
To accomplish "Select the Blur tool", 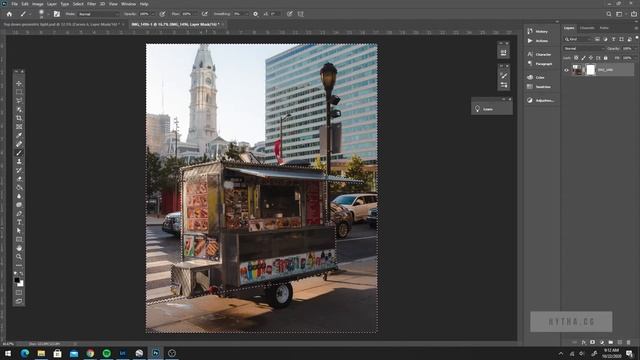I will [19, 196].
